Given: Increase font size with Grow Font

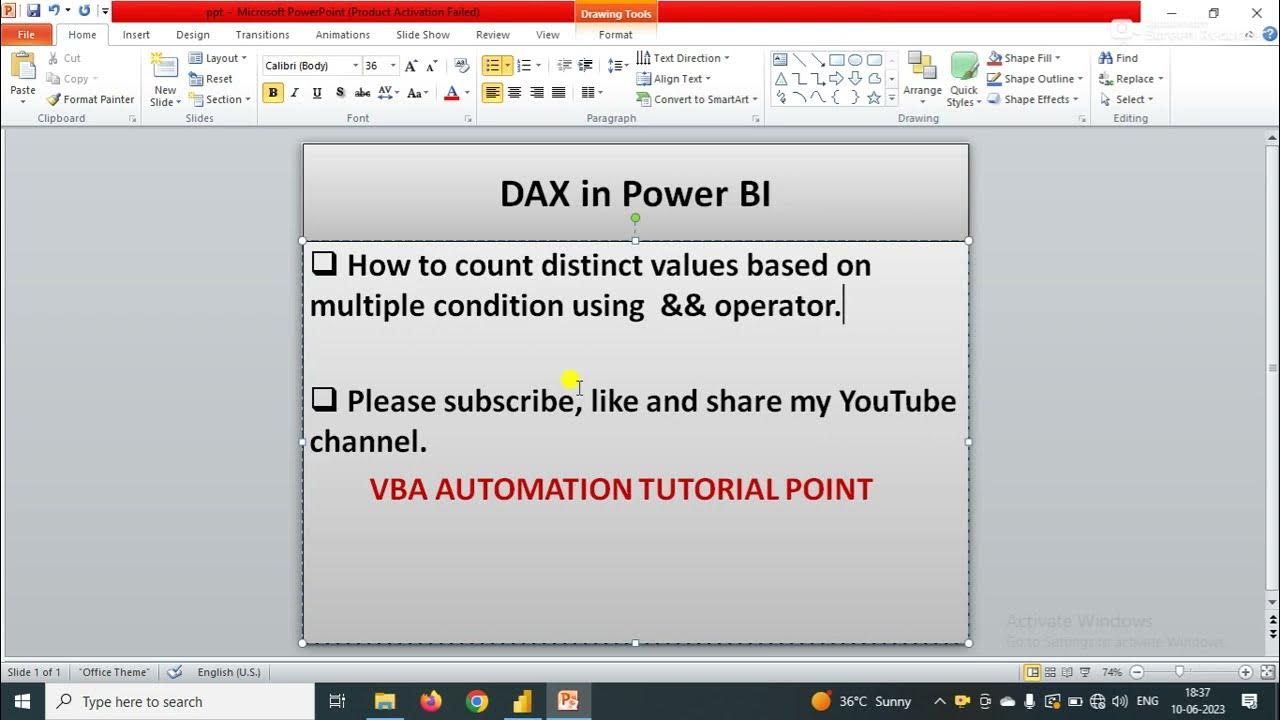Looking at the screenshot, I should [x=412, y=66].
